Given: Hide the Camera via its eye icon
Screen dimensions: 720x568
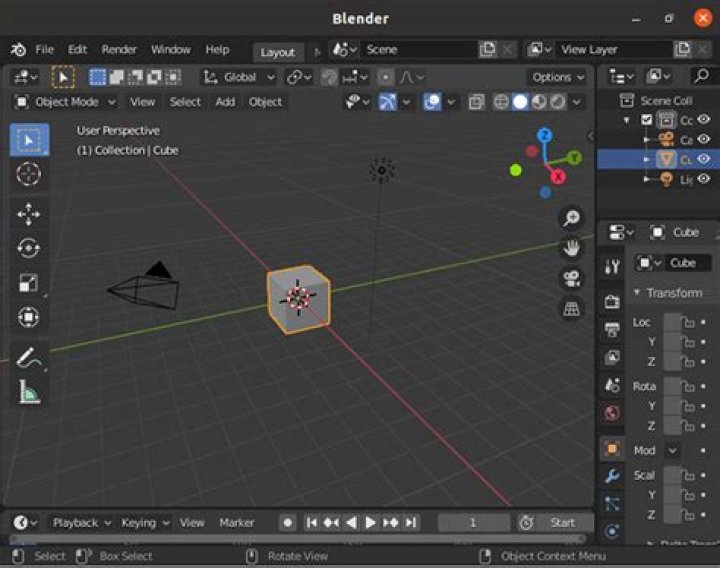Looking at the screenshot, I should [x=704, y=139].
